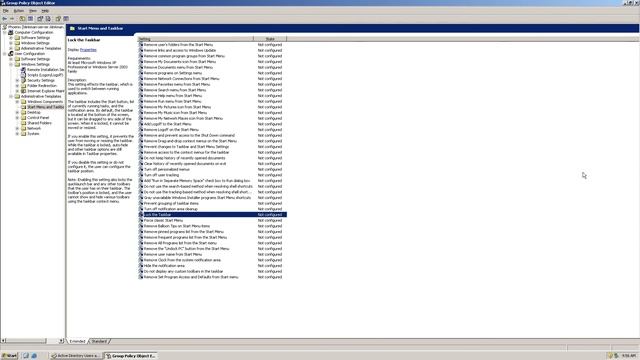The height and width of the screenshot is (360, 640).
Task: Expand the Network tree node
Action: pyautogui.click(x=17, y=128)
